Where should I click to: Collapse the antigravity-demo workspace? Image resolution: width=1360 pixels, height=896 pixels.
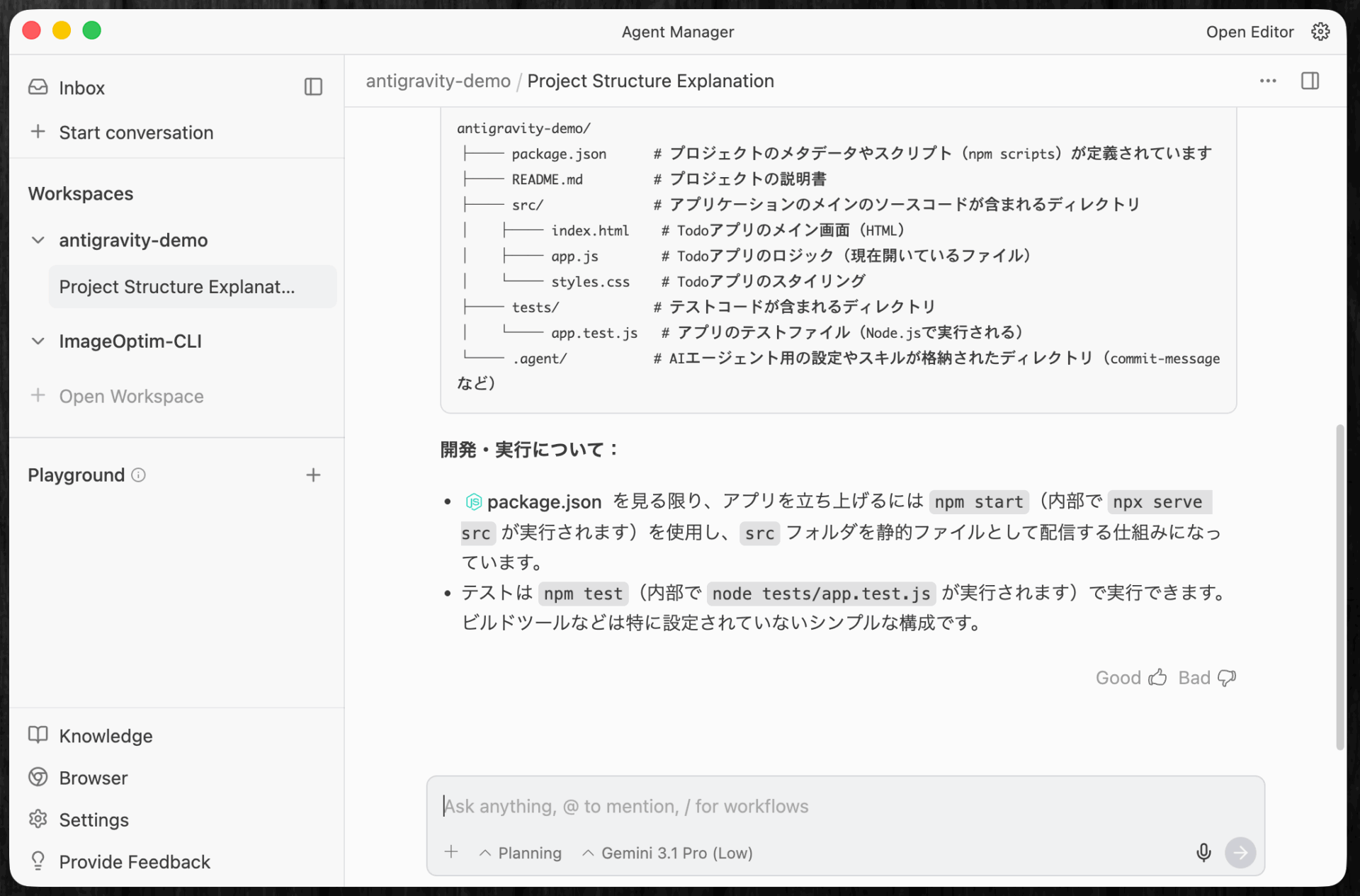point(38,240)
